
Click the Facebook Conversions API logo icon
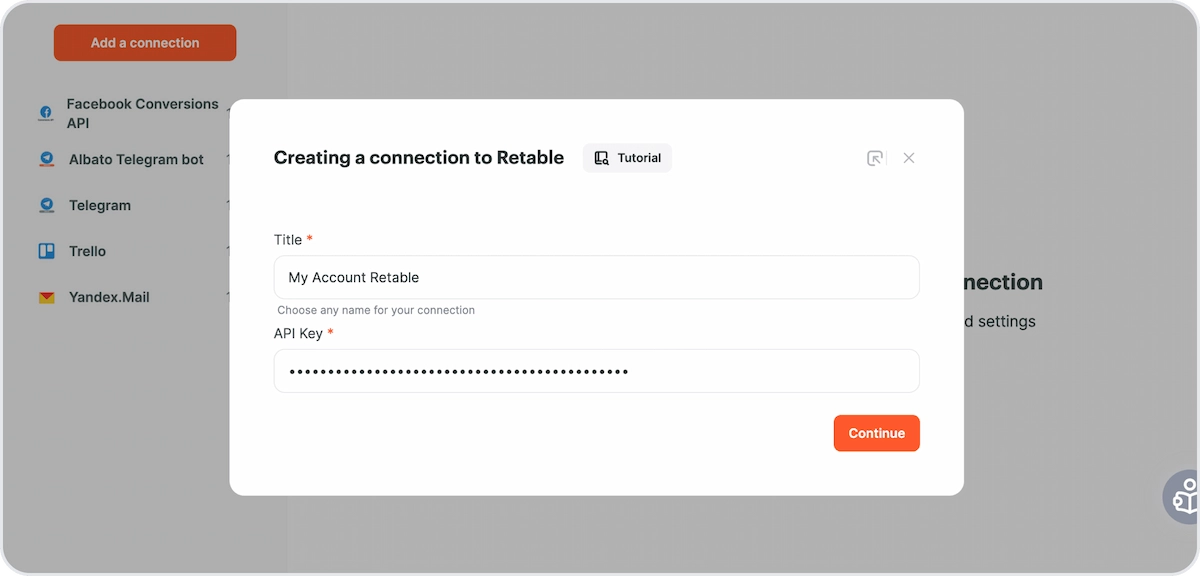coord(46,113)
